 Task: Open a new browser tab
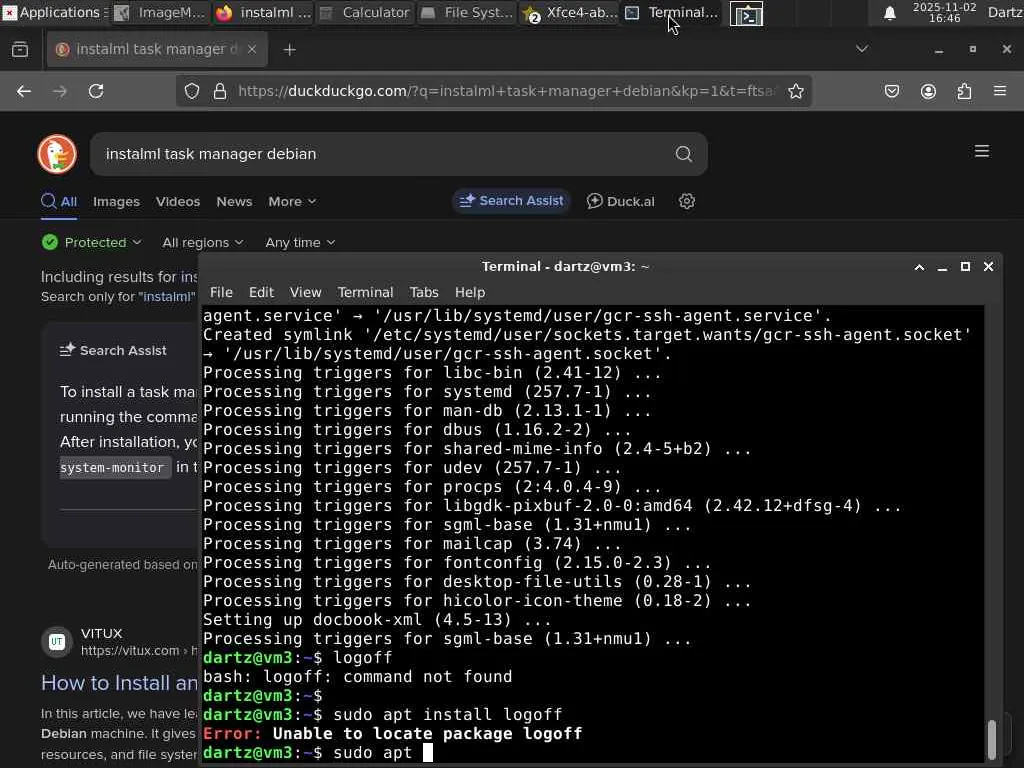point(289,50)
